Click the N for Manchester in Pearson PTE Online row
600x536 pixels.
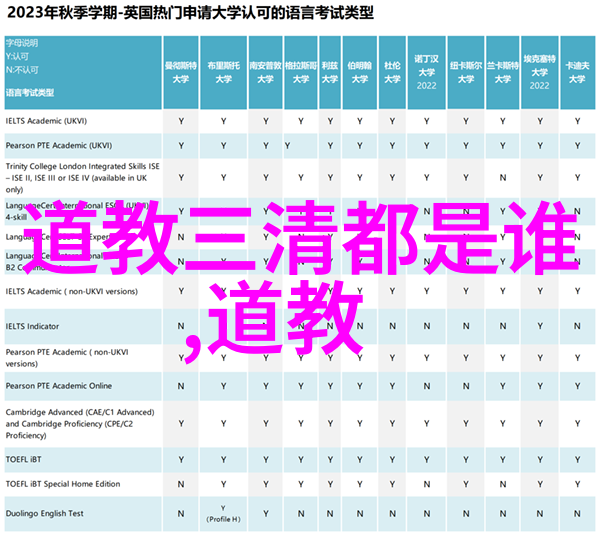pos(181,386)
